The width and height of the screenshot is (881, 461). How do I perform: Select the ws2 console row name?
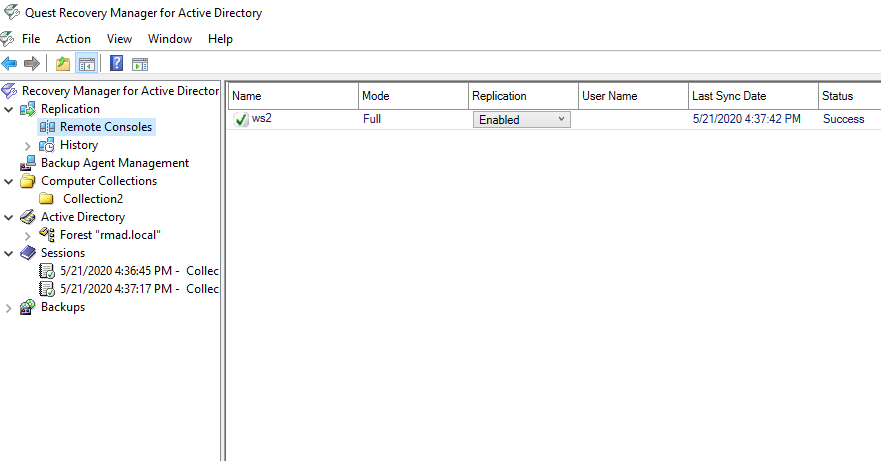261,118
